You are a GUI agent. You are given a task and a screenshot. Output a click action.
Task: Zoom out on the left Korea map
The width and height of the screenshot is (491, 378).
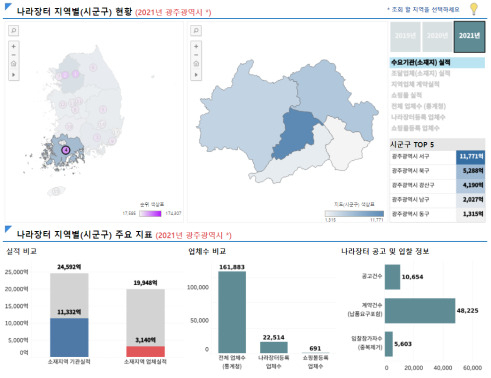[14, 55]
